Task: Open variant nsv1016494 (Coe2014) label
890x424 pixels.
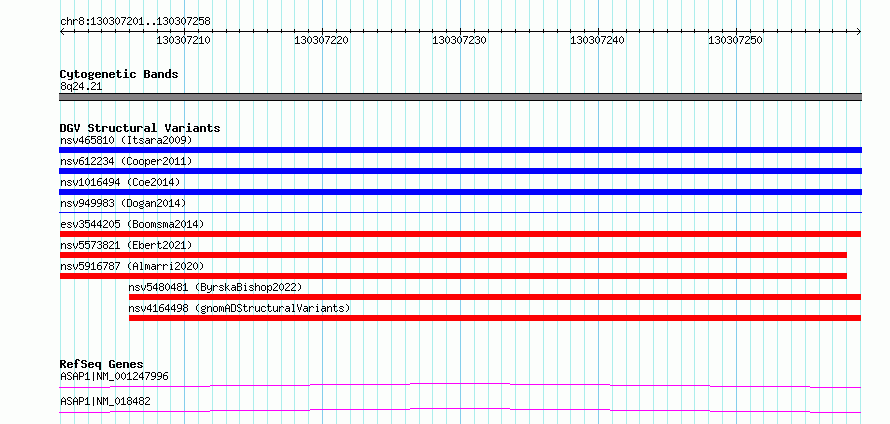Action: [120, 182]
